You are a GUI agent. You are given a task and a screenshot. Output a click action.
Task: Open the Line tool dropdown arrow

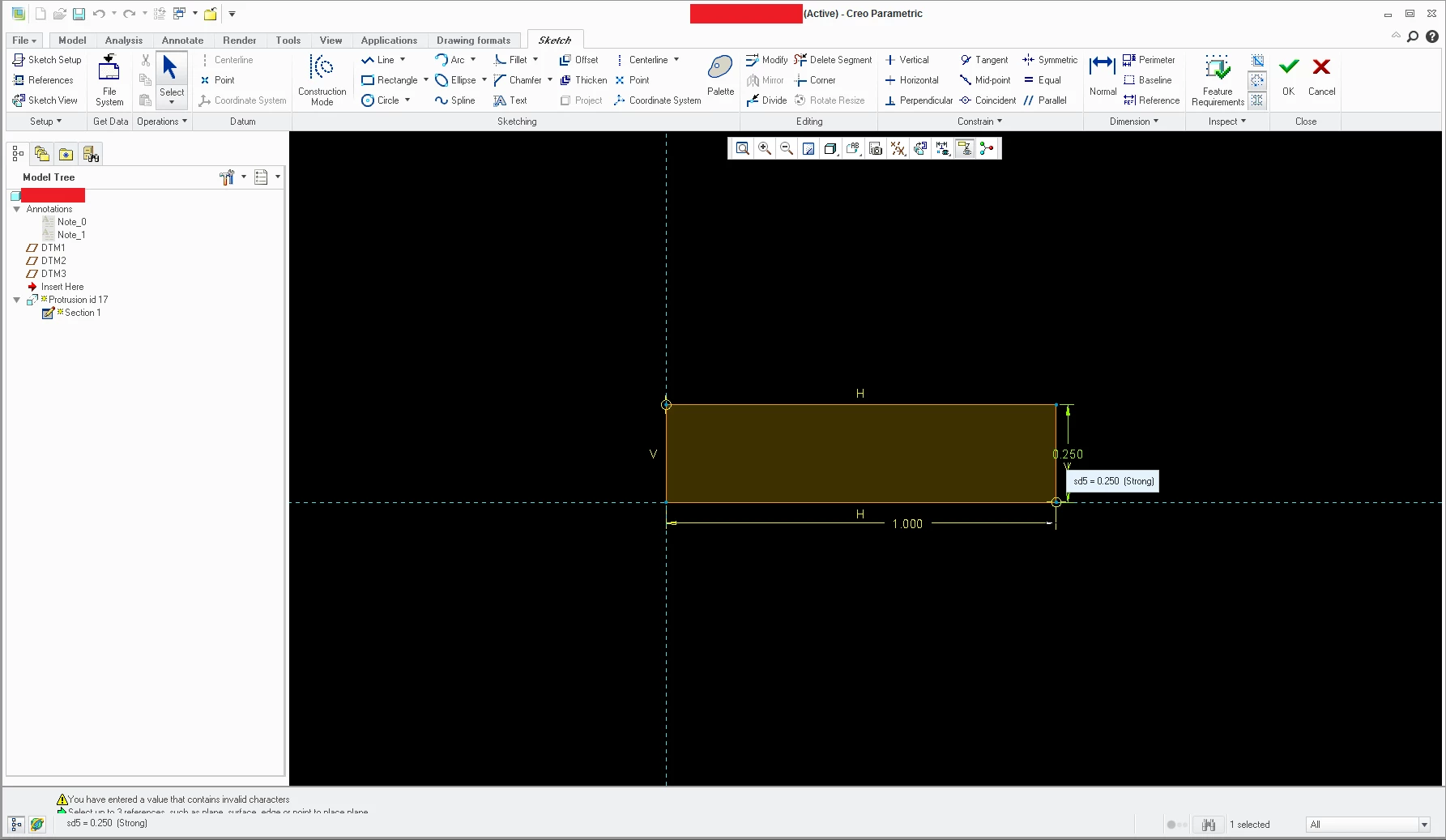tap(403, 59)
